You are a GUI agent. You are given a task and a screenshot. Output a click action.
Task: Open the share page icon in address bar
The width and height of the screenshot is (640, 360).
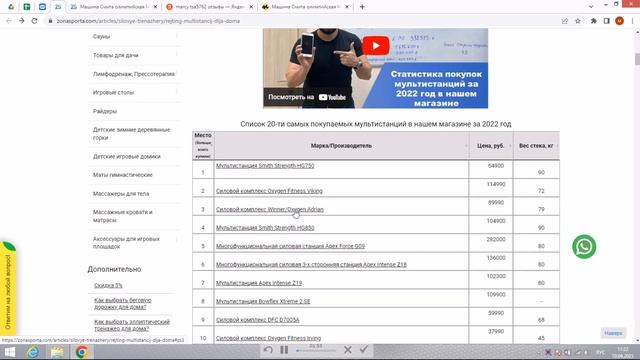coord(564,21)
